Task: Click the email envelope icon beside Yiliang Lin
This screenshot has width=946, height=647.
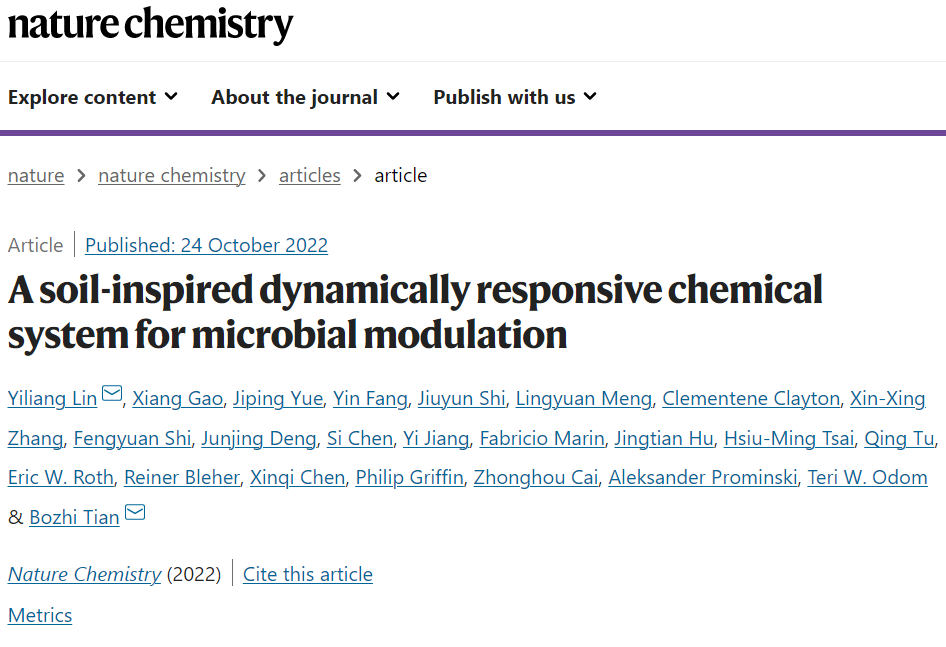Action: point(111,395)
